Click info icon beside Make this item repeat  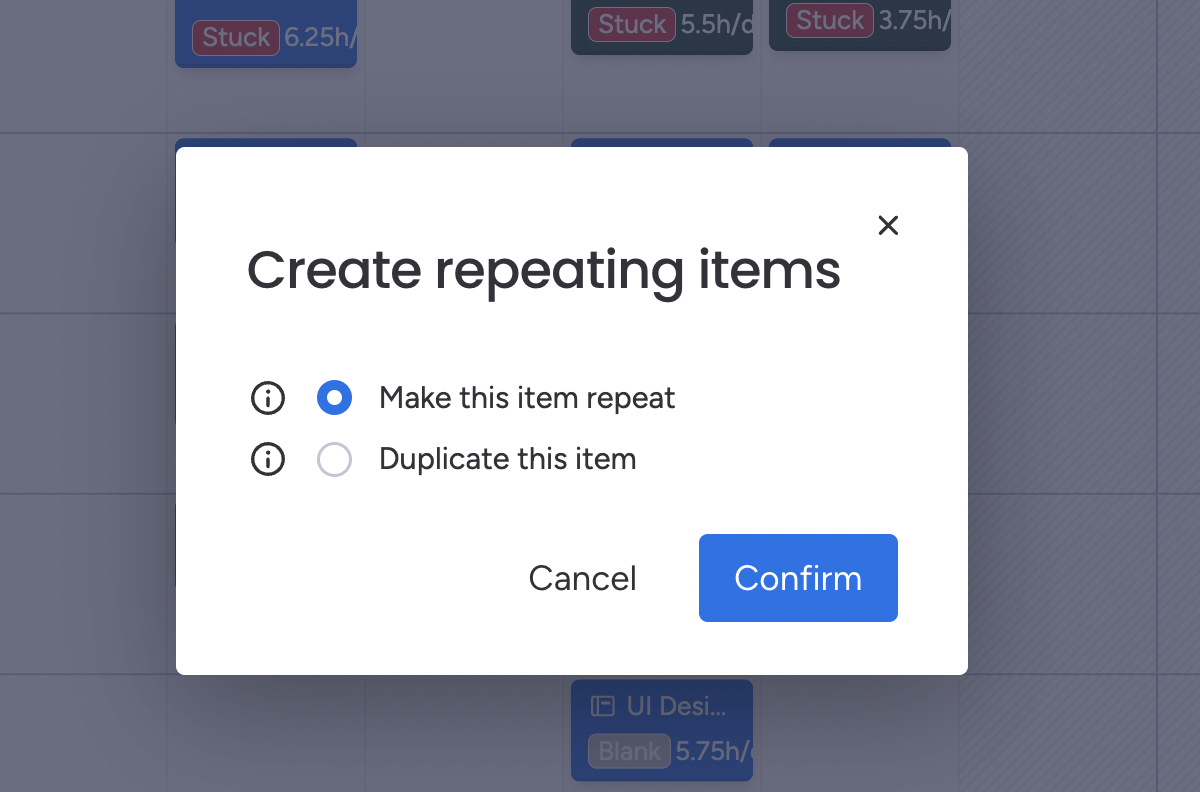click(x=267, y=398)
